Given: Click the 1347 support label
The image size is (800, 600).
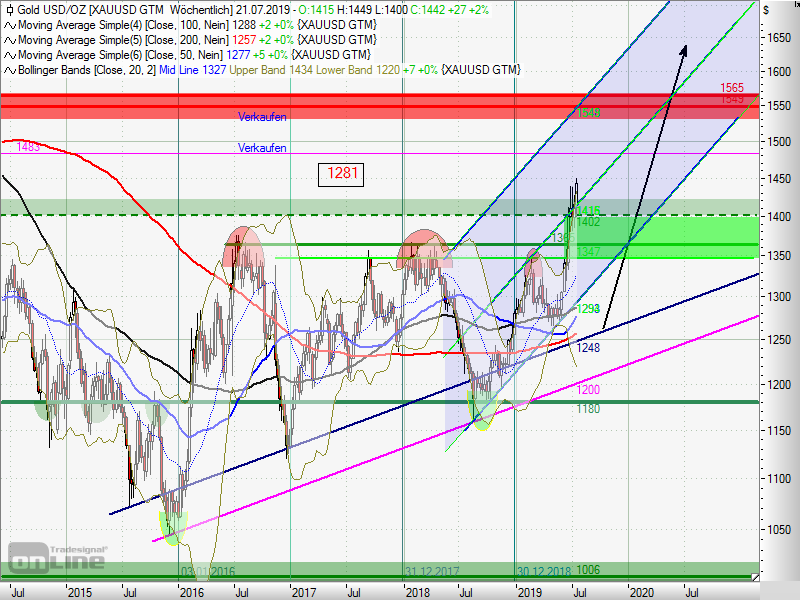Looking at the screenshot, I should pyautogui.click(x=588, y=252).
